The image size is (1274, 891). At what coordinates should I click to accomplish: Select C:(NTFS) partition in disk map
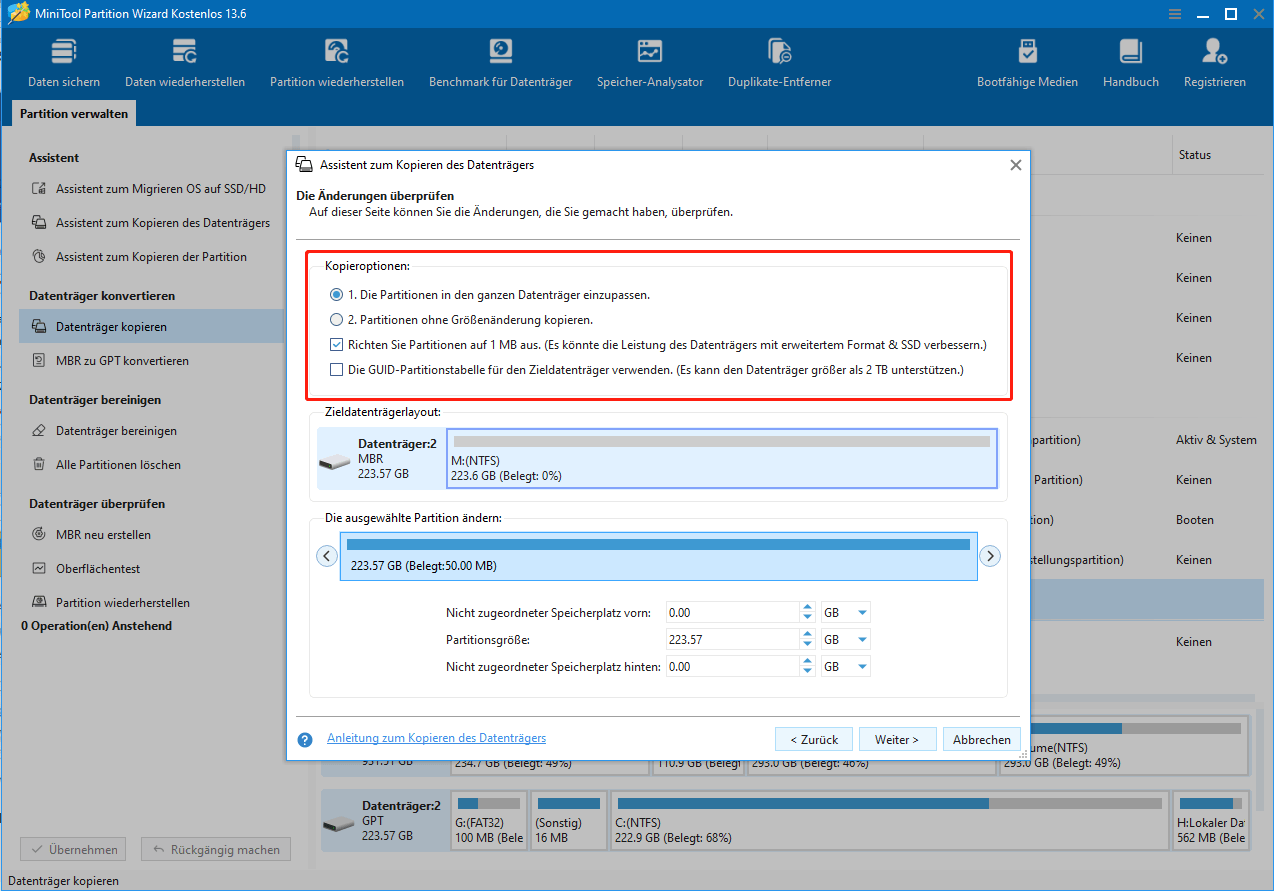click(x=890, y=822)
